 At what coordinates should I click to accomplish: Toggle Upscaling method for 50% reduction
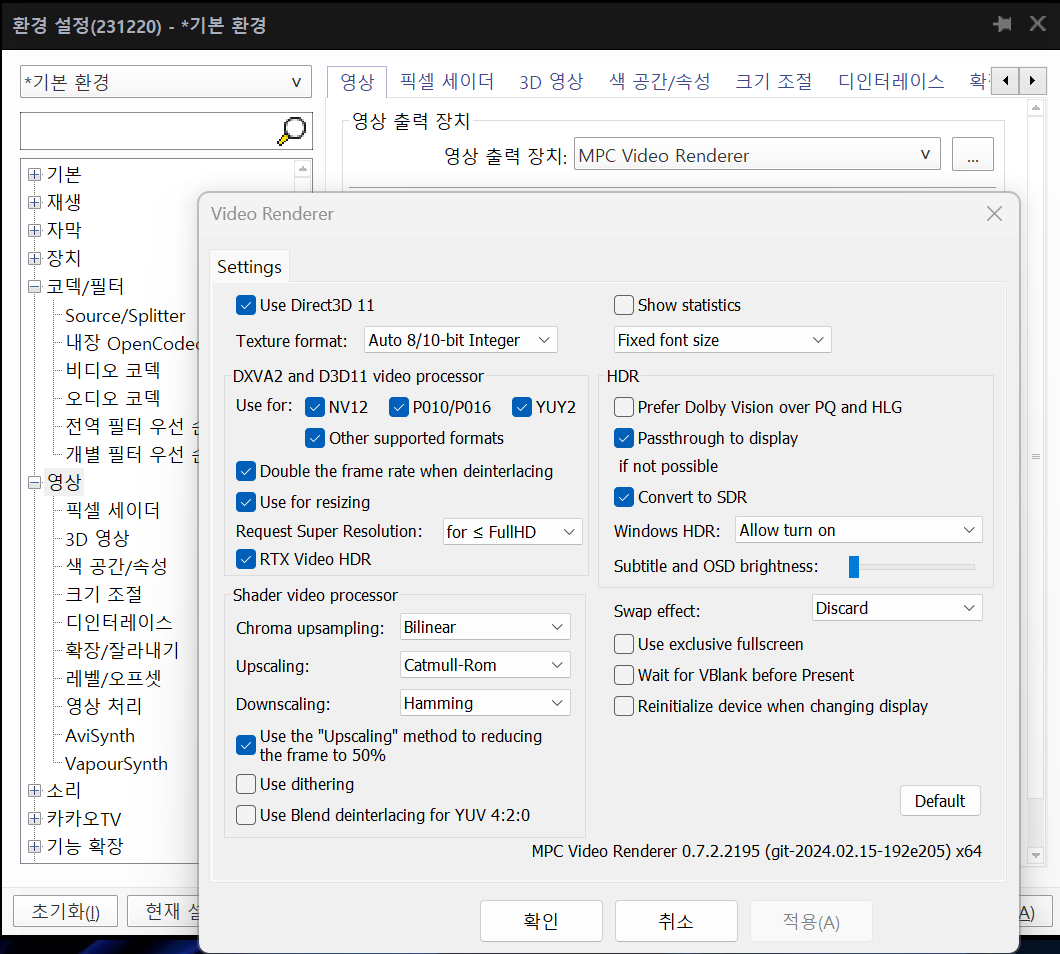coord(246,745)
